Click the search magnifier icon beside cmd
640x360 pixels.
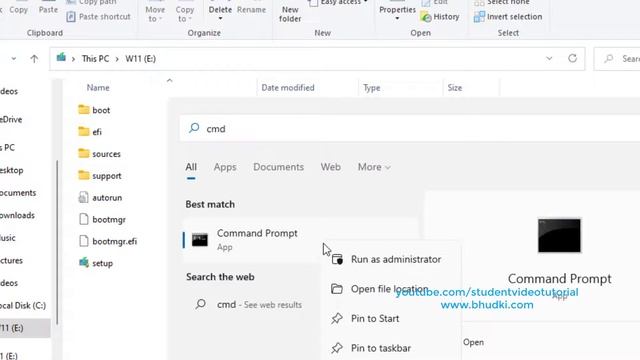[194, 128]
